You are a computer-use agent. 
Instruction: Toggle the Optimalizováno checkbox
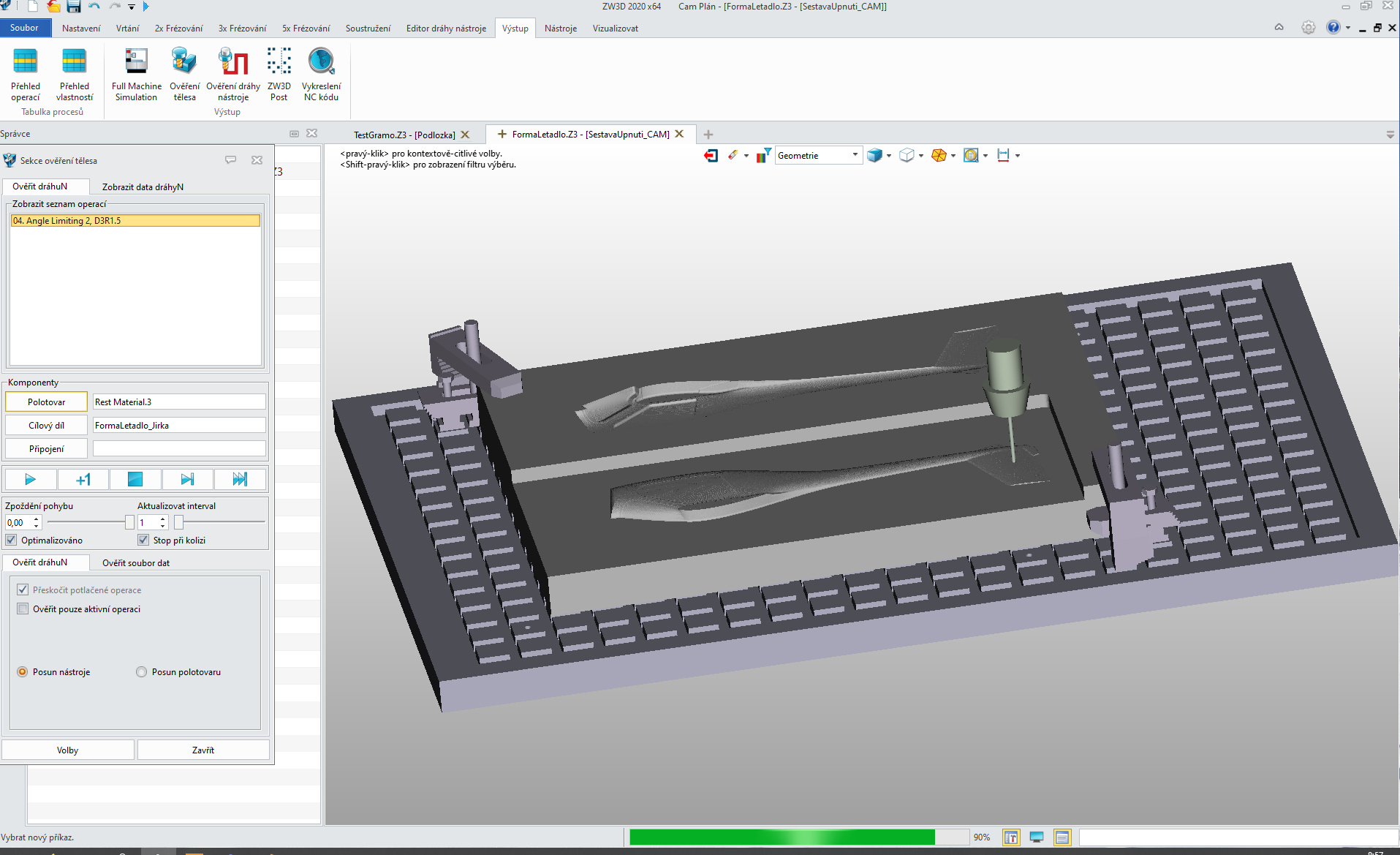pyautogui.click(x=12, y=540)
